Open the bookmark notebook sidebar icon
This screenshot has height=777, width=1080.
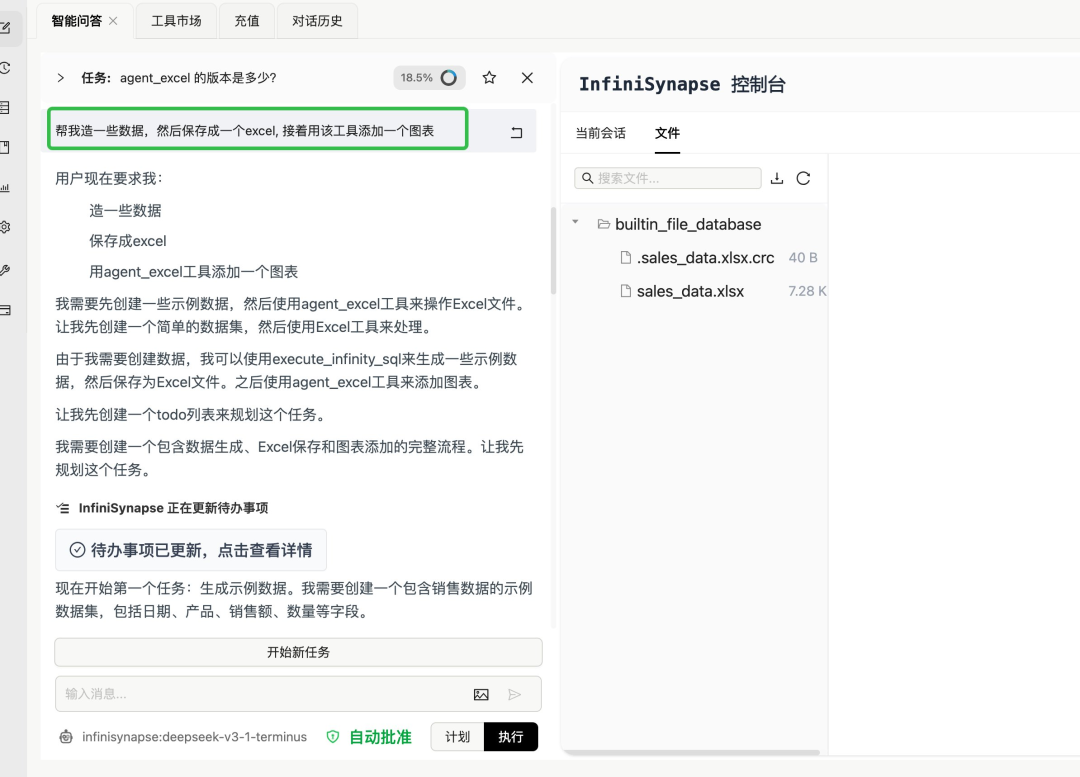coord(5,147)
